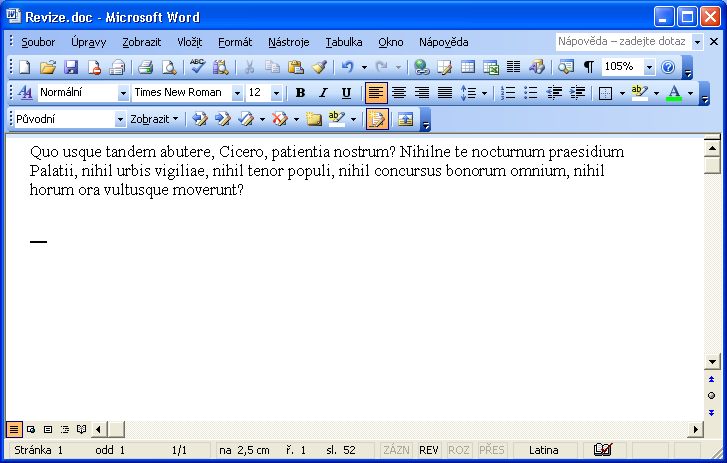
Task: Open the font size 12 dropdown
Action: [x=276, y=93]
